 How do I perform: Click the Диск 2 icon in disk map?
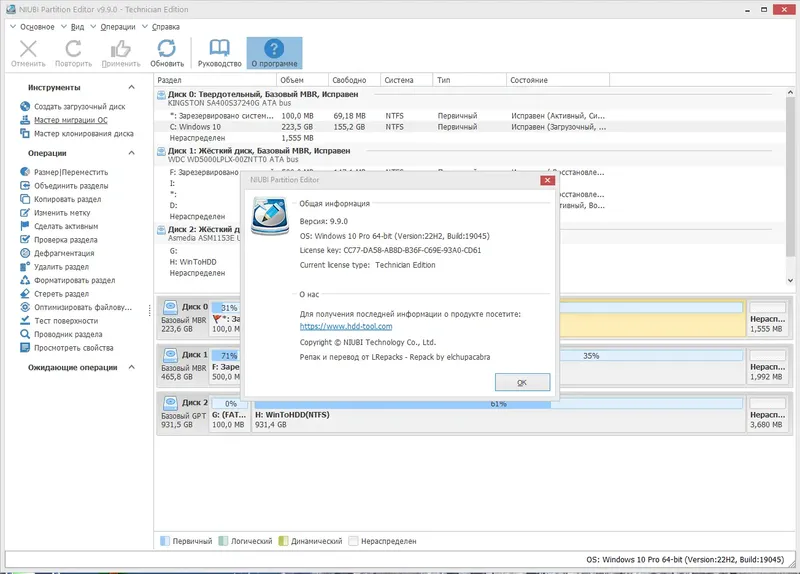click(170, 403)
